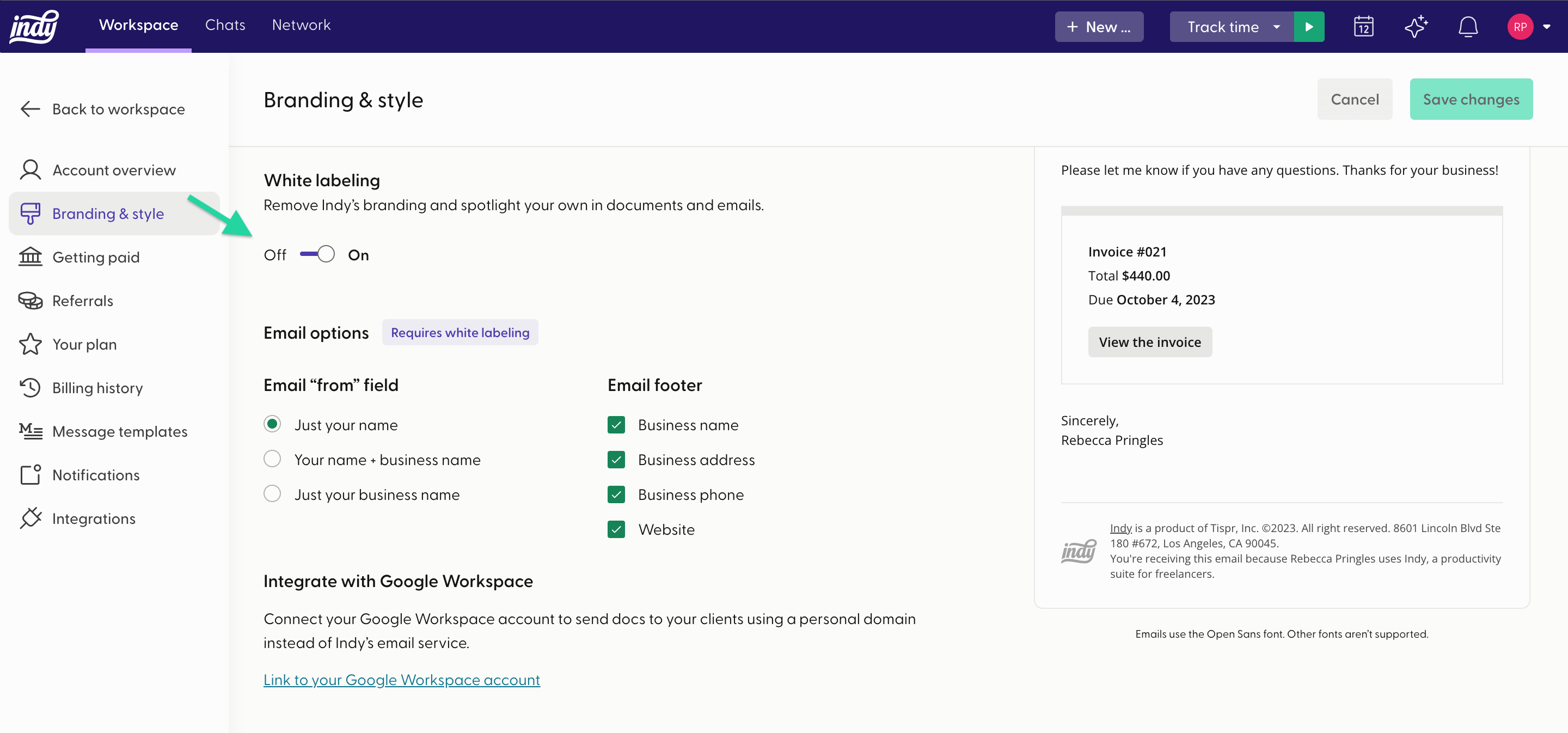Click the 'Total $440.00' line

tap(1129, 276)
